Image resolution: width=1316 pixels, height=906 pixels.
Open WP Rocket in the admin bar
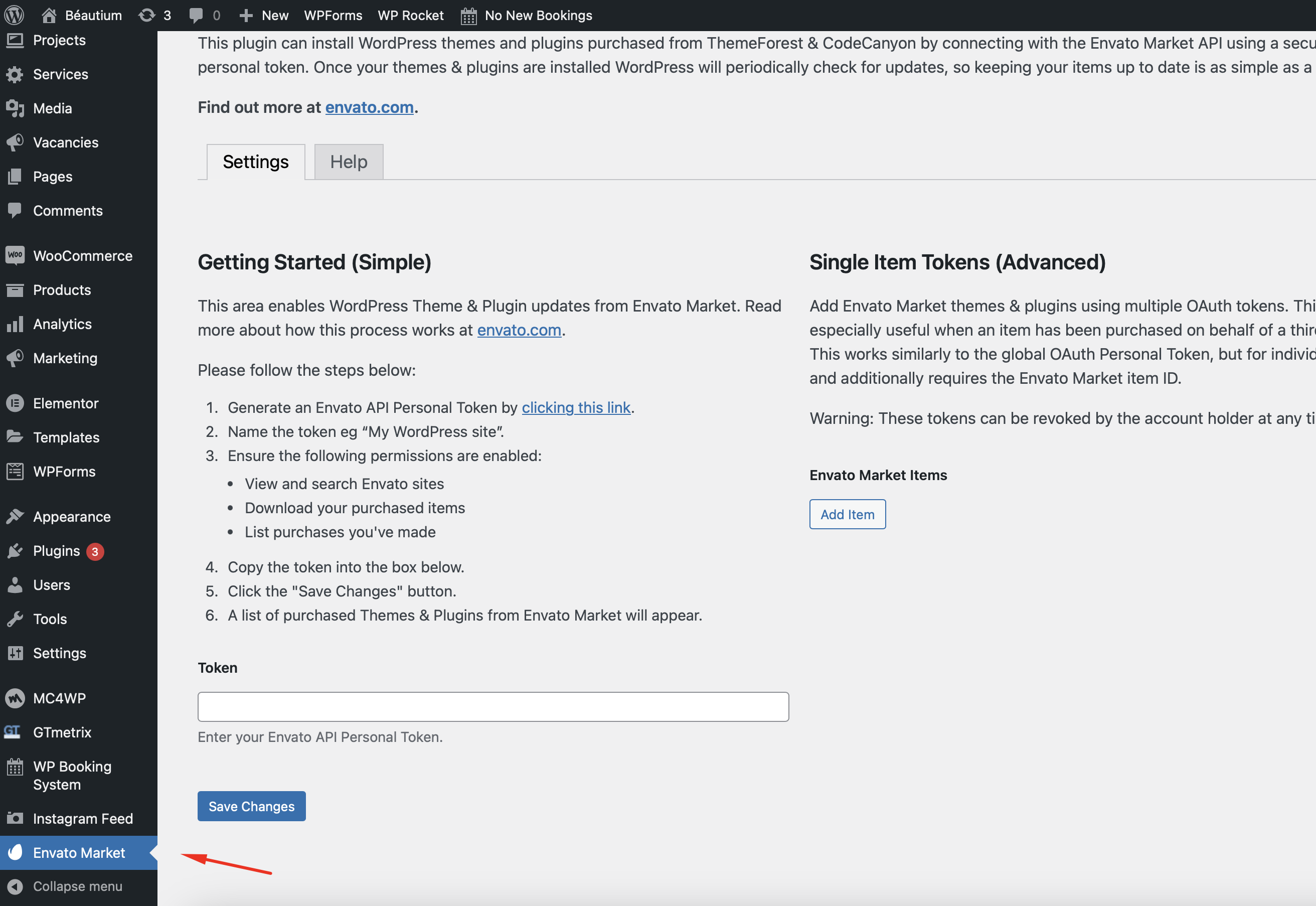(410, 16)
